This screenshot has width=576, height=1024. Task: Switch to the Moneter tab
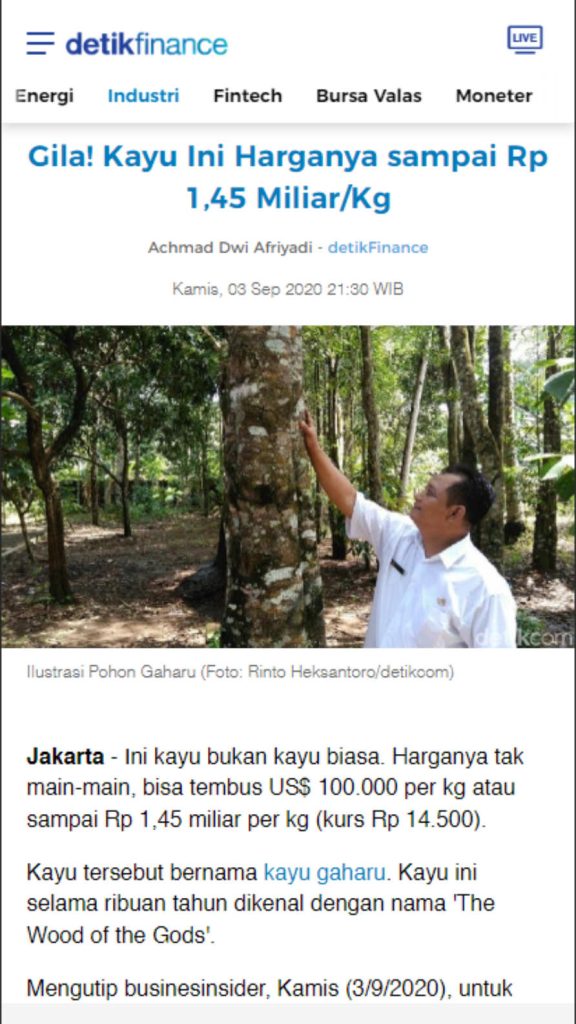click(x=494, y=96)
